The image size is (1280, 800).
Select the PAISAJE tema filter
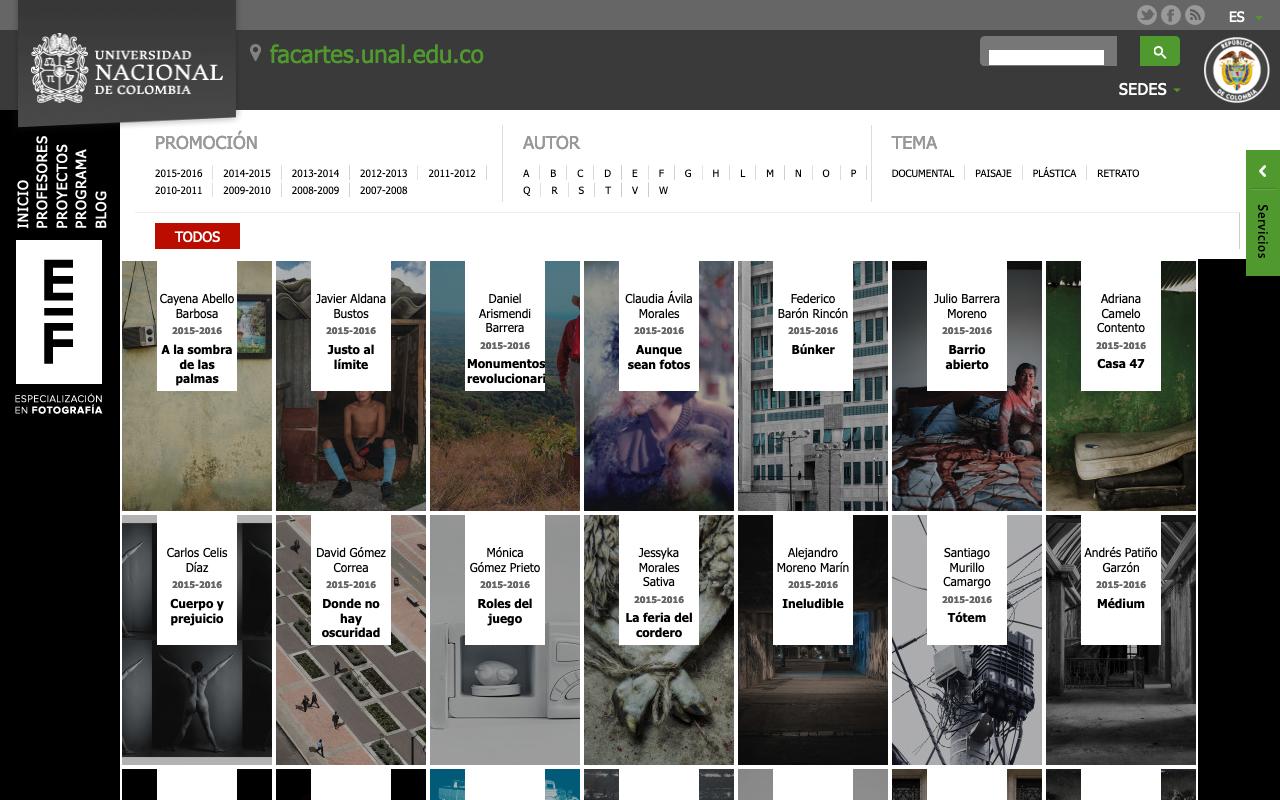(993, 173)
